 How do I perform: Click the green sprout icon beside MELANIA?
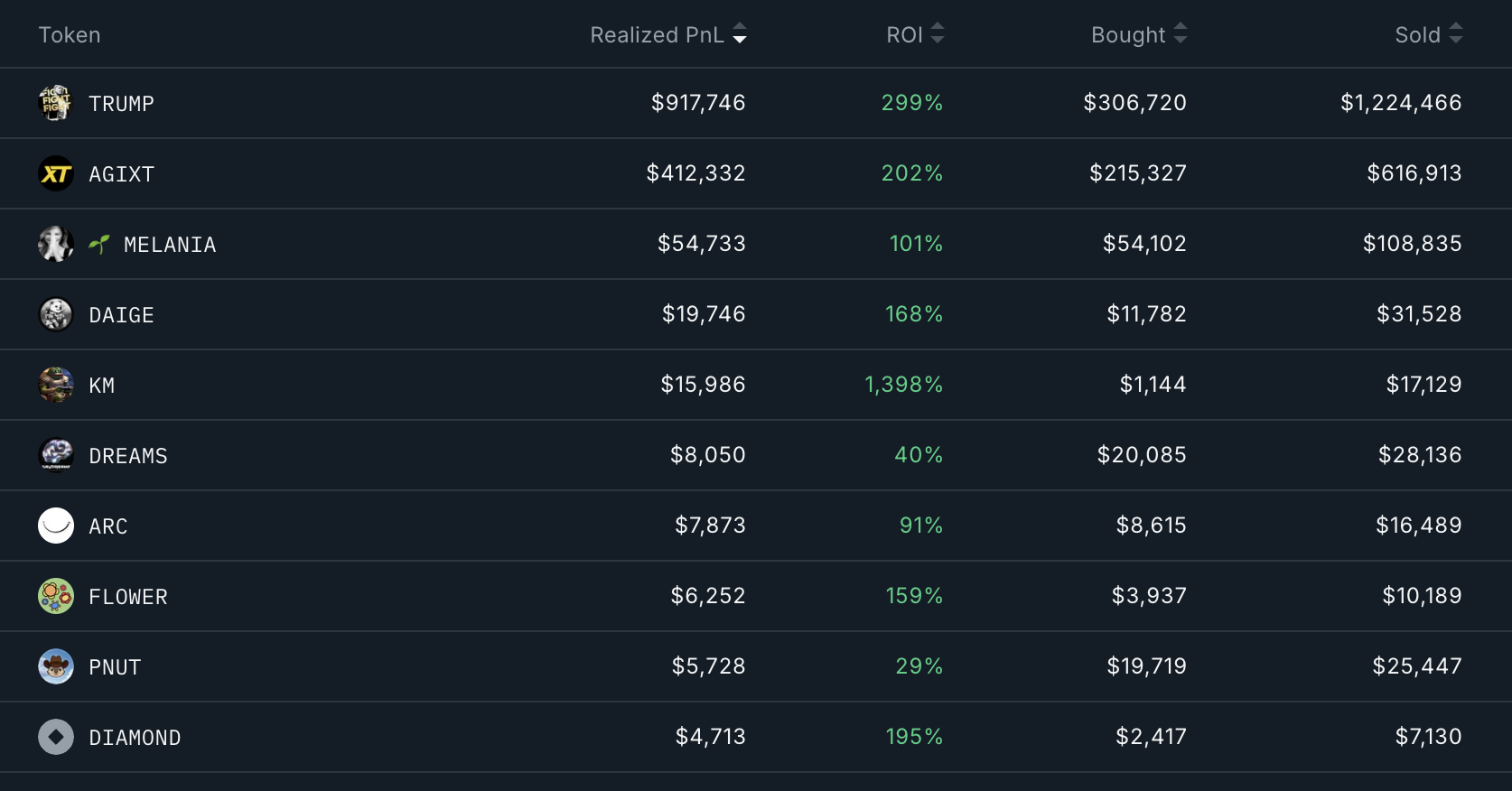99,244
